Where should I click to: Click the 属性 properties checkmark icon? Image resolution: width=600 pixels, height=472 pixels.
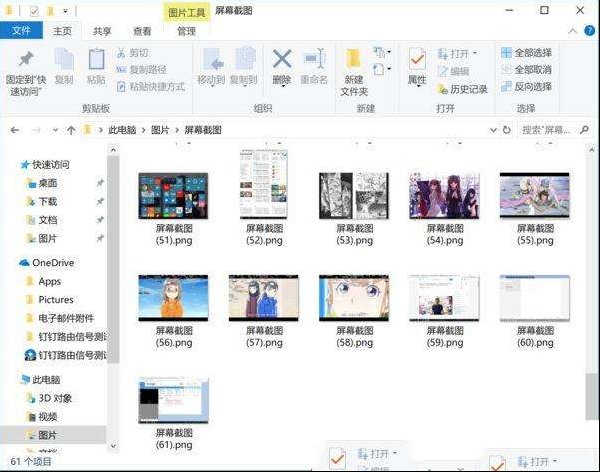point(417,60)
